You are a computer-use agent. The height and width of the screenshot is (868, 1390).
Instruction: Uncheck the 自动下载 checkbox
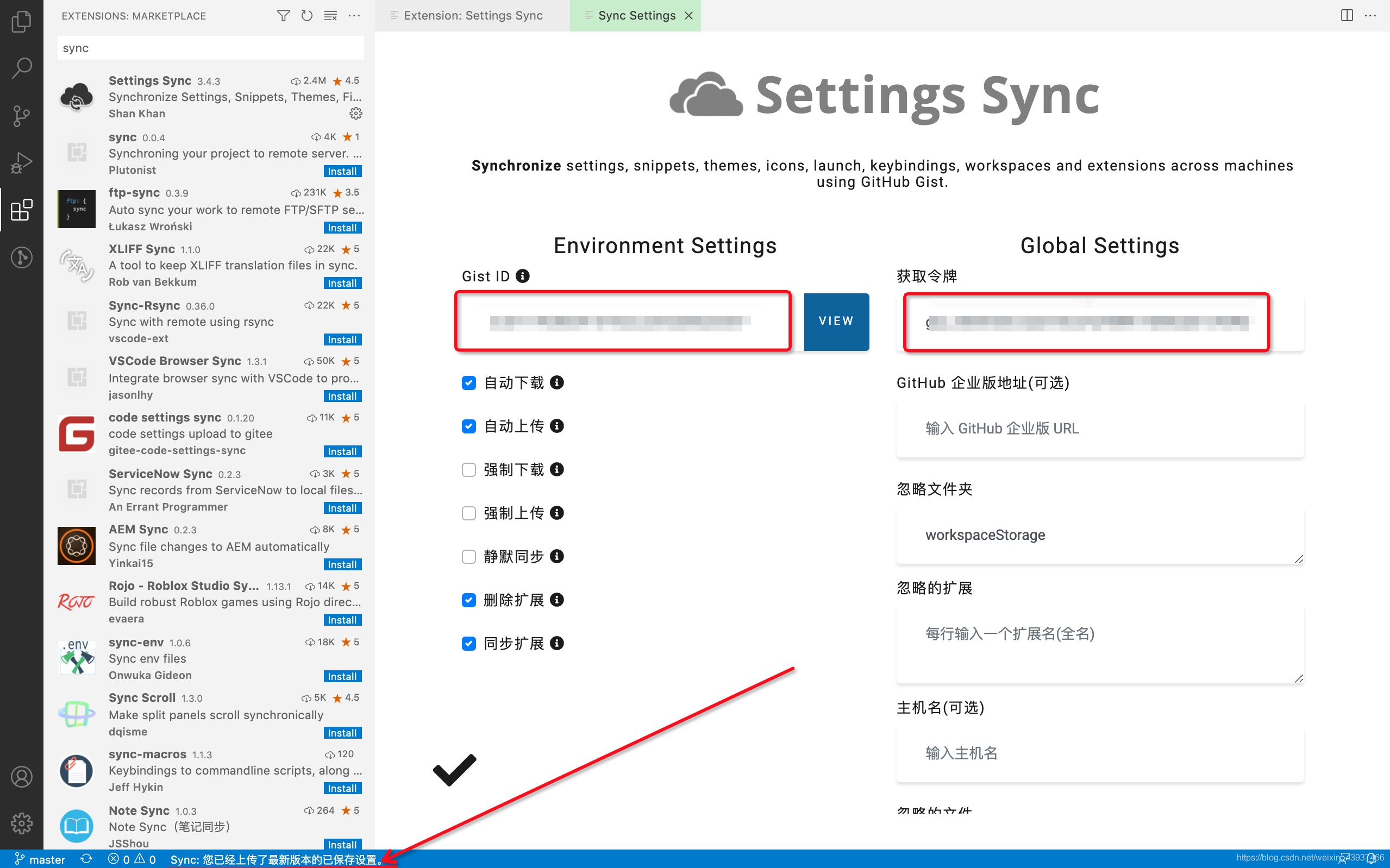pos(468,383)
